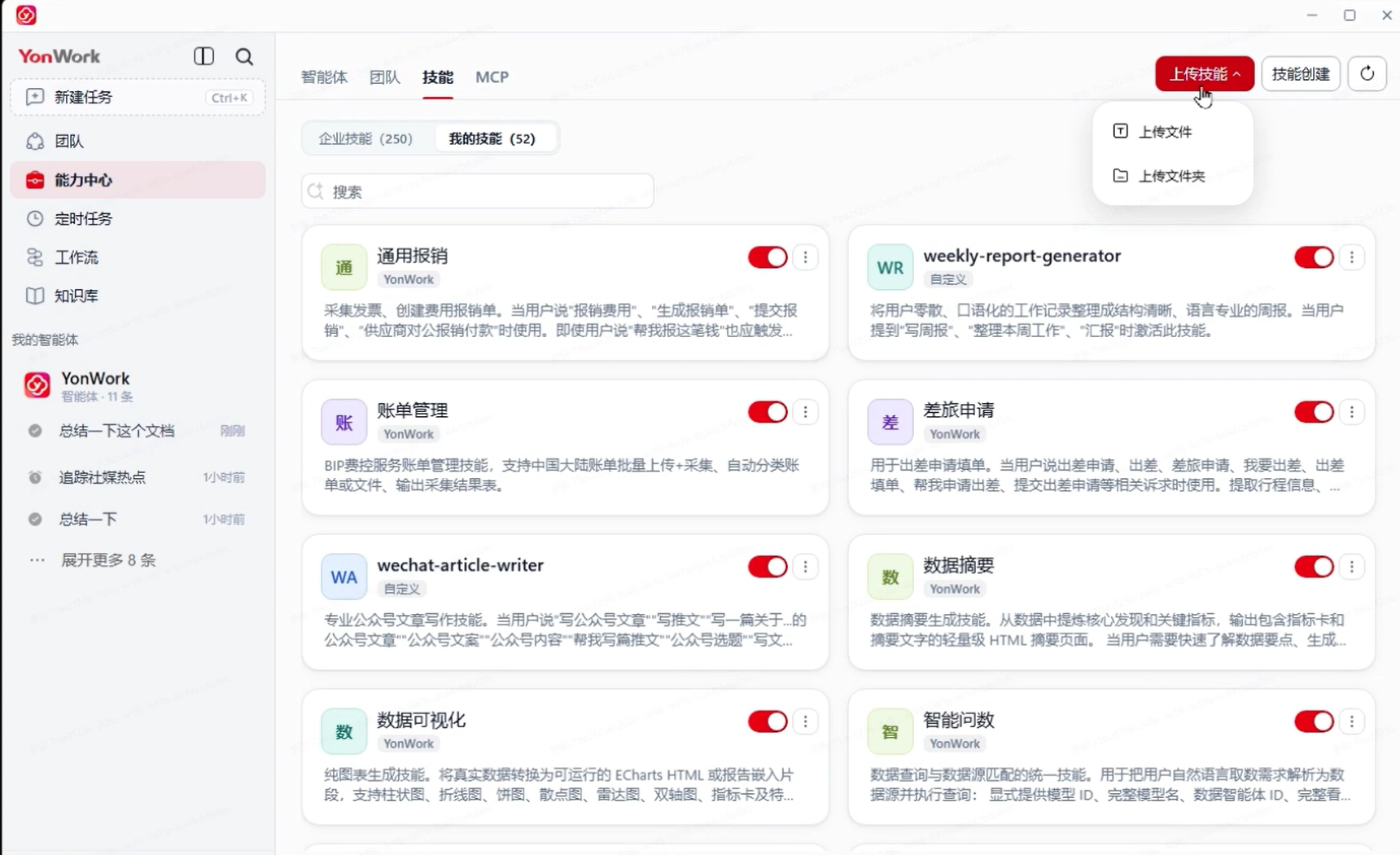Disable the 通用报销 skill switch
Viewport: 1400px width, 855px height.
tap(768, 257)
